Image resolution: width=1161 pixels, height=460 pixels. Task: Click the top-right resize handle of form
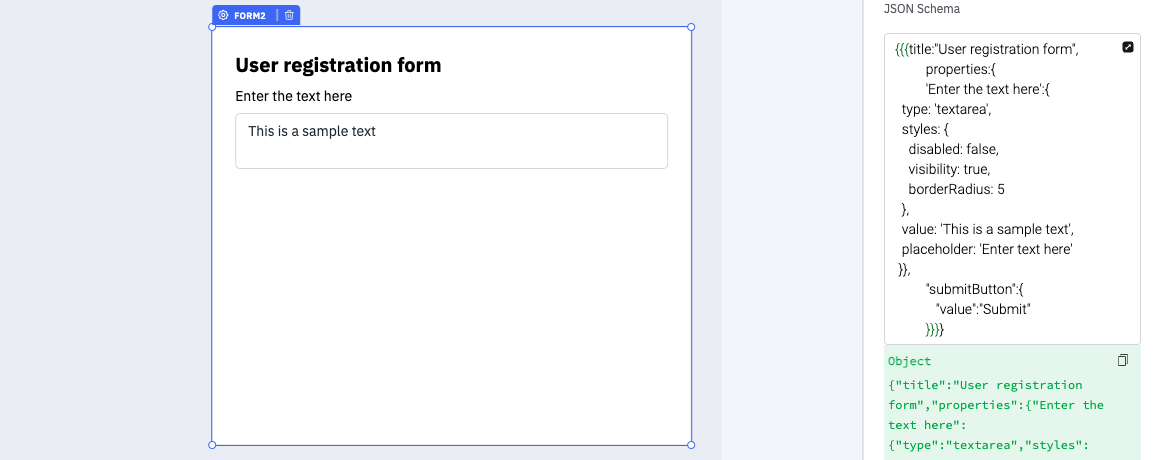tap(691, 27)
